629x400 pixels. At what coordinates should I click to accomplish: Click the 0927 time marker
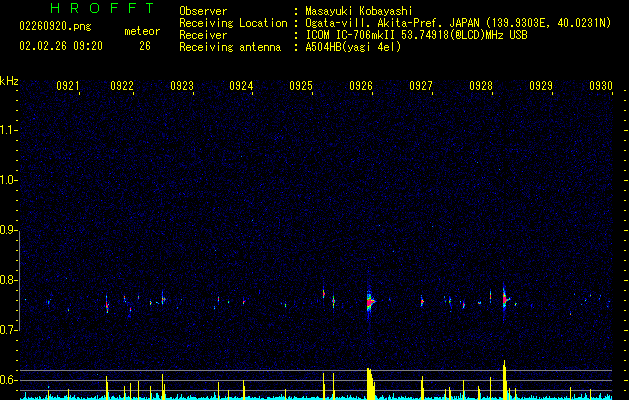[x=421, y=86]
